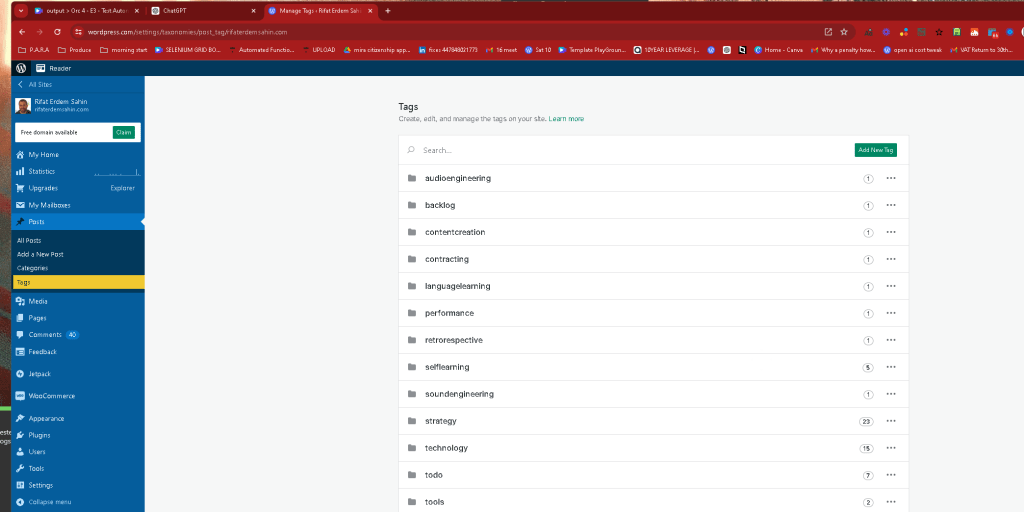
Task: Open the P.A.R.A bookmark folder
Action: (34, 50)
